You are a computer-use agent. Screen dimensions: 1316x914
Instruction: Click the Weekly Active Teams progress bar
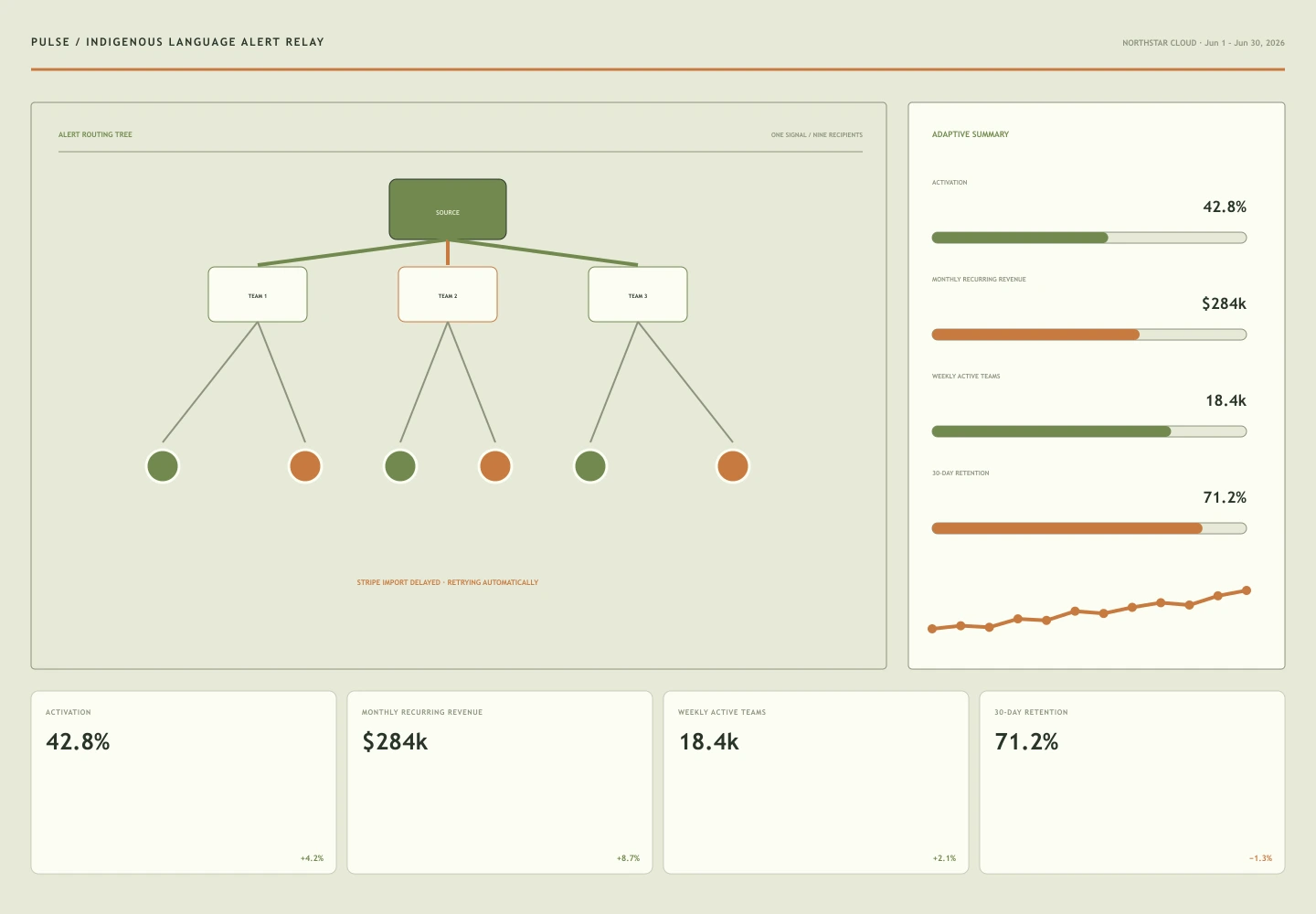coord(1089,431)
